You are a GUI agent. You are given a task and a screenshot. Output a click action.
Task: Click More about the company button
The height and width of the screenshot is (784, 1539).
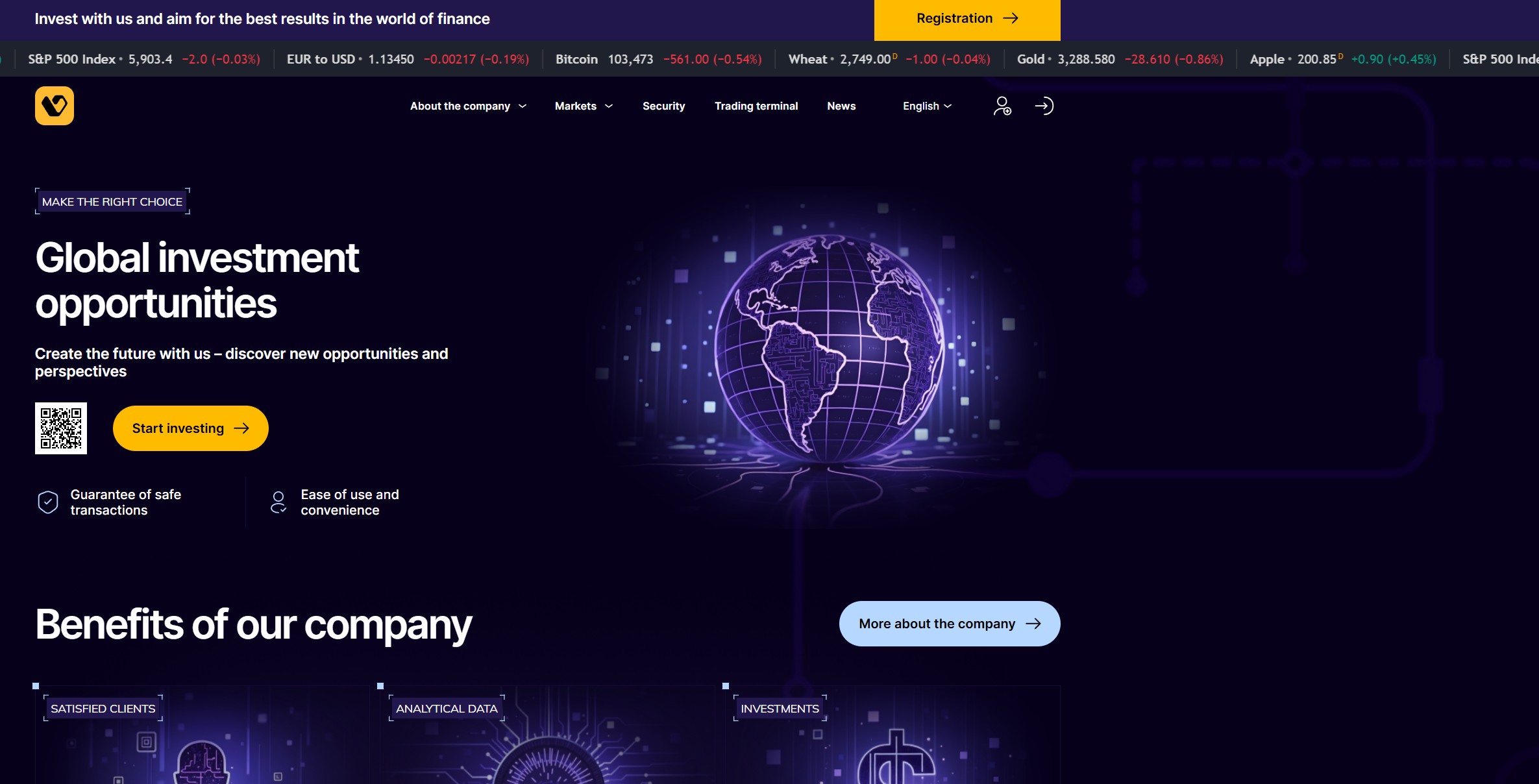click(949, 624)
